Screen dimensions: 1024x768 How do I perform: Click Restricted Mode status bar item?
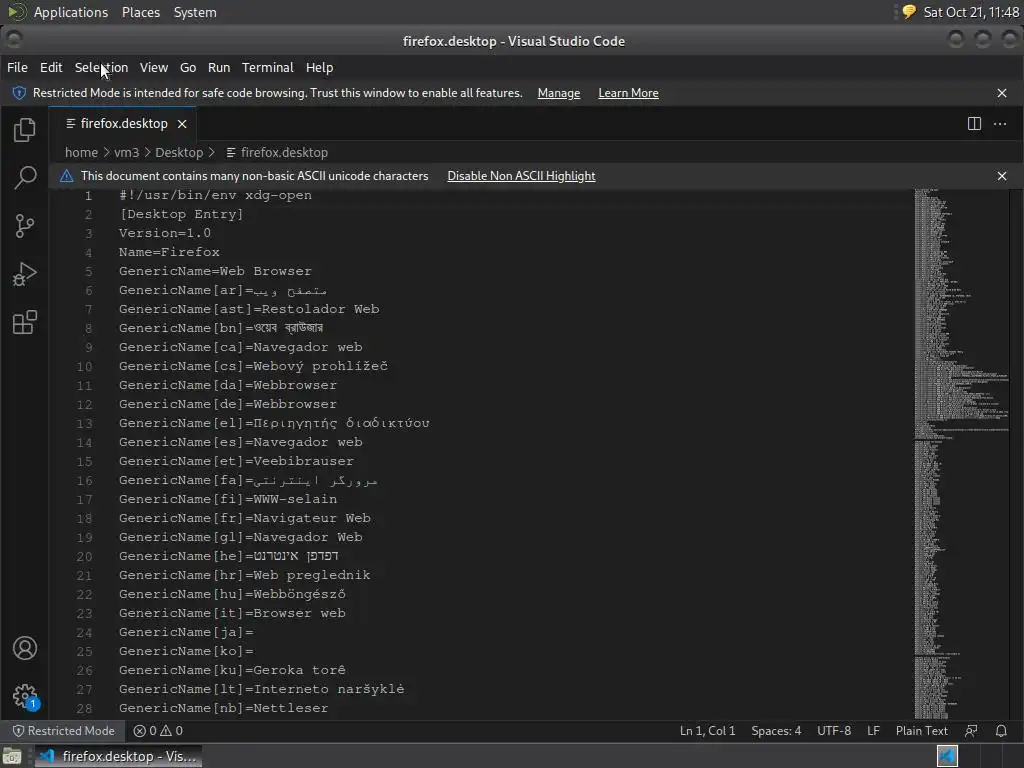[x=63, y=731]
